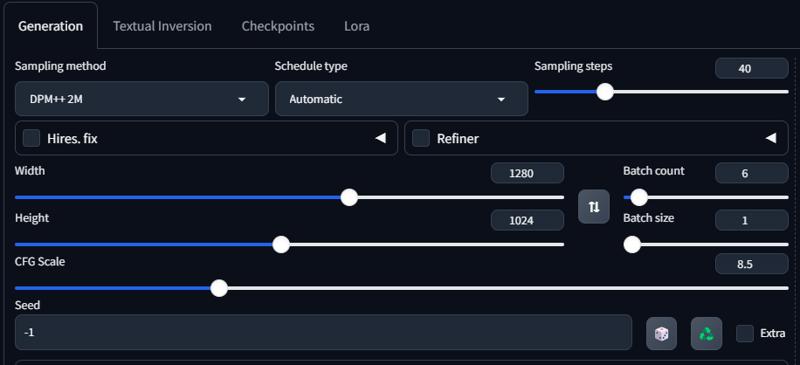
Task: Click the Width slider handle
Action: [349, 197]
